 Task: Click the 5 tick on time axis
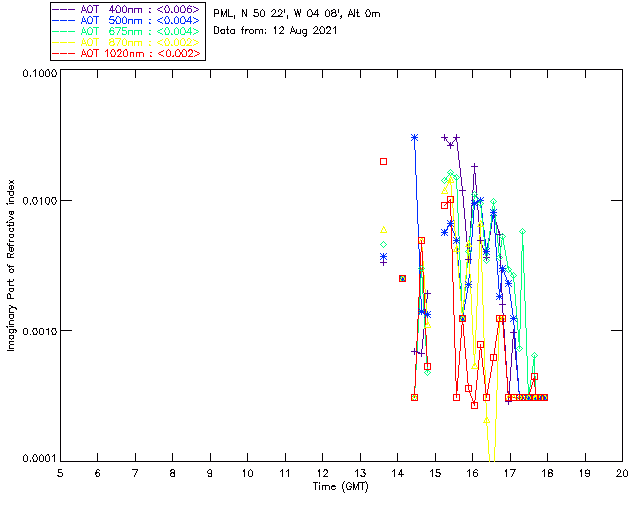[x=60, y=472]
